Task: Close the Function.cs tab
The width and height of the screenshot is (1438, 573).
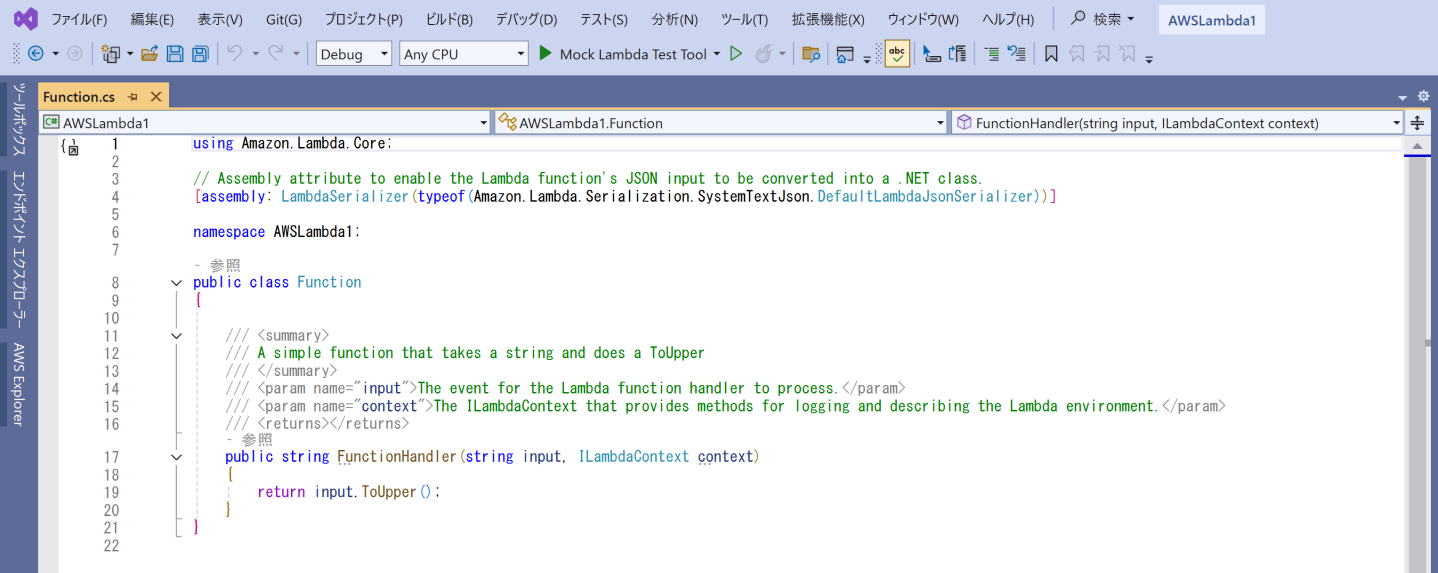Action: [156, 97]
